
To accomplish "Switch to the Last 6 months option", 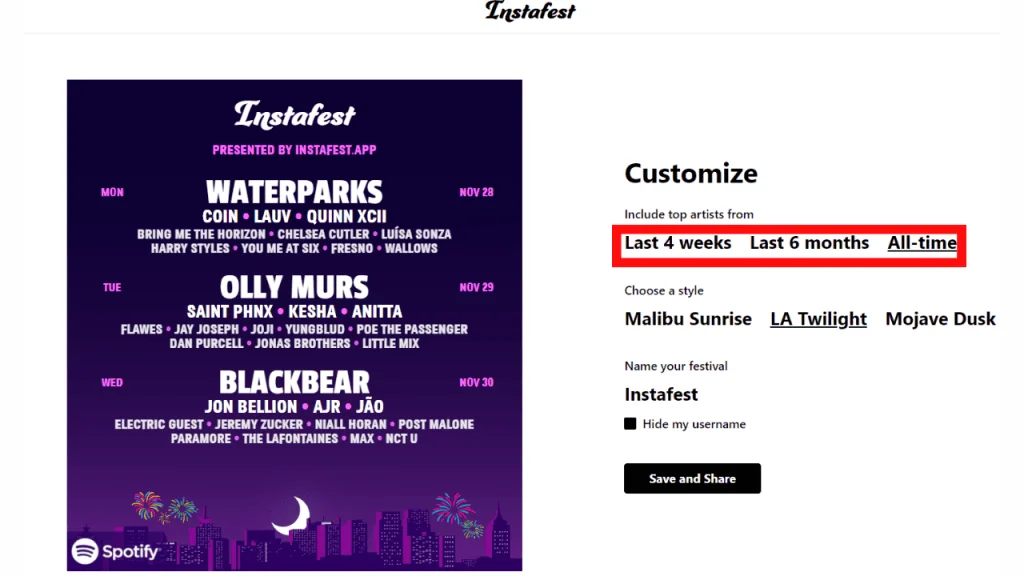I will (x=810, y=243).
